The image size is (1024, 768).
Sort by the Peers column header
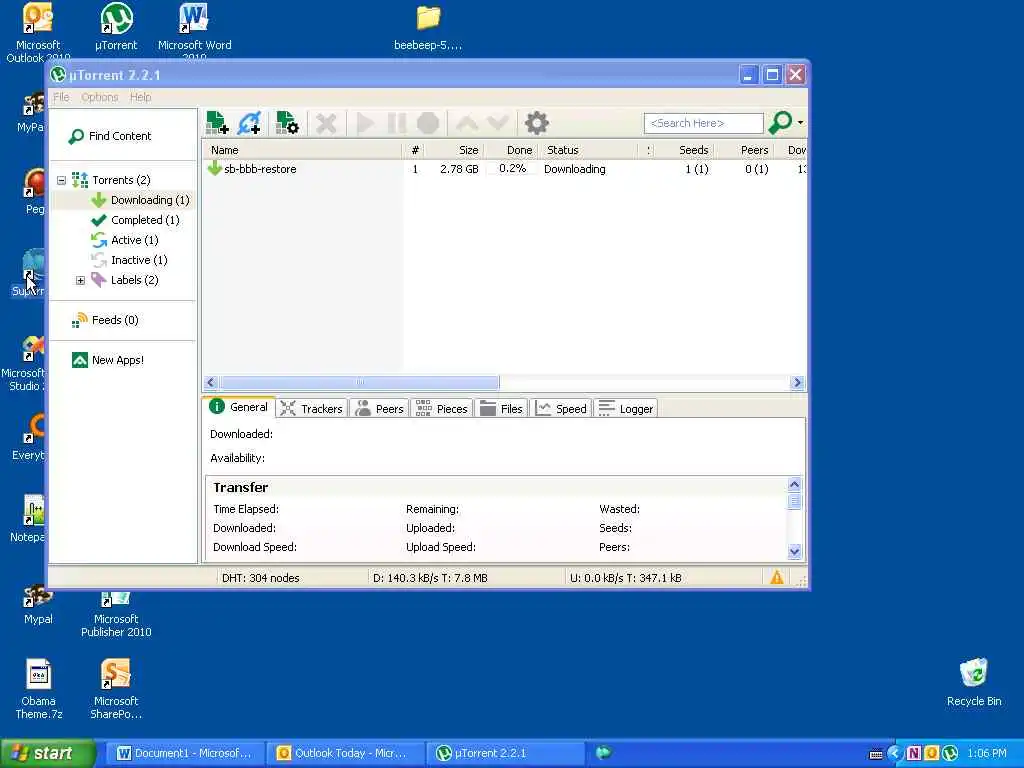point(745,150)
